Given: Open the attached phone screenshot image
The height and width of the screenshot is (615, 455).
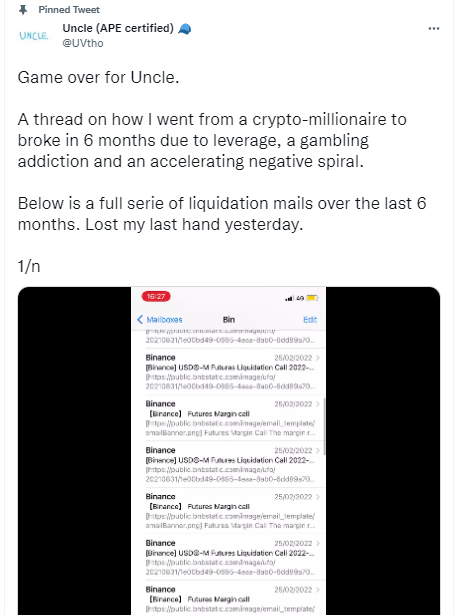Looking at the screenshot, I should click(229, 451).
